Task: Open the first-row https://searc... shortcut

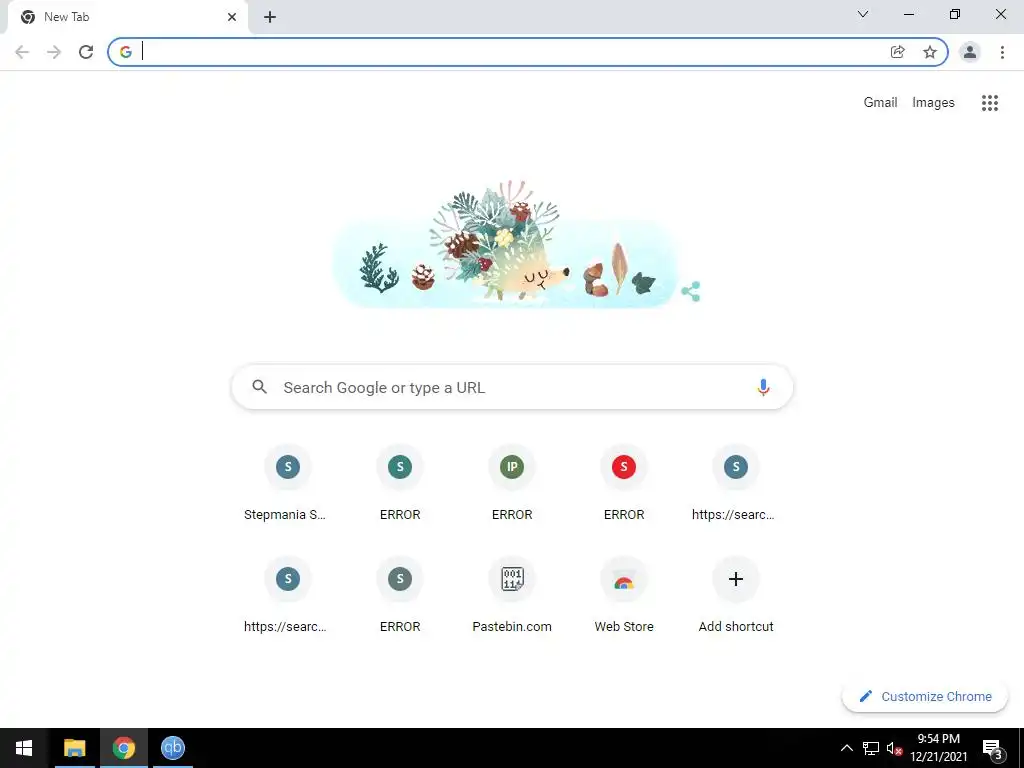Action: tap(735, 483)
